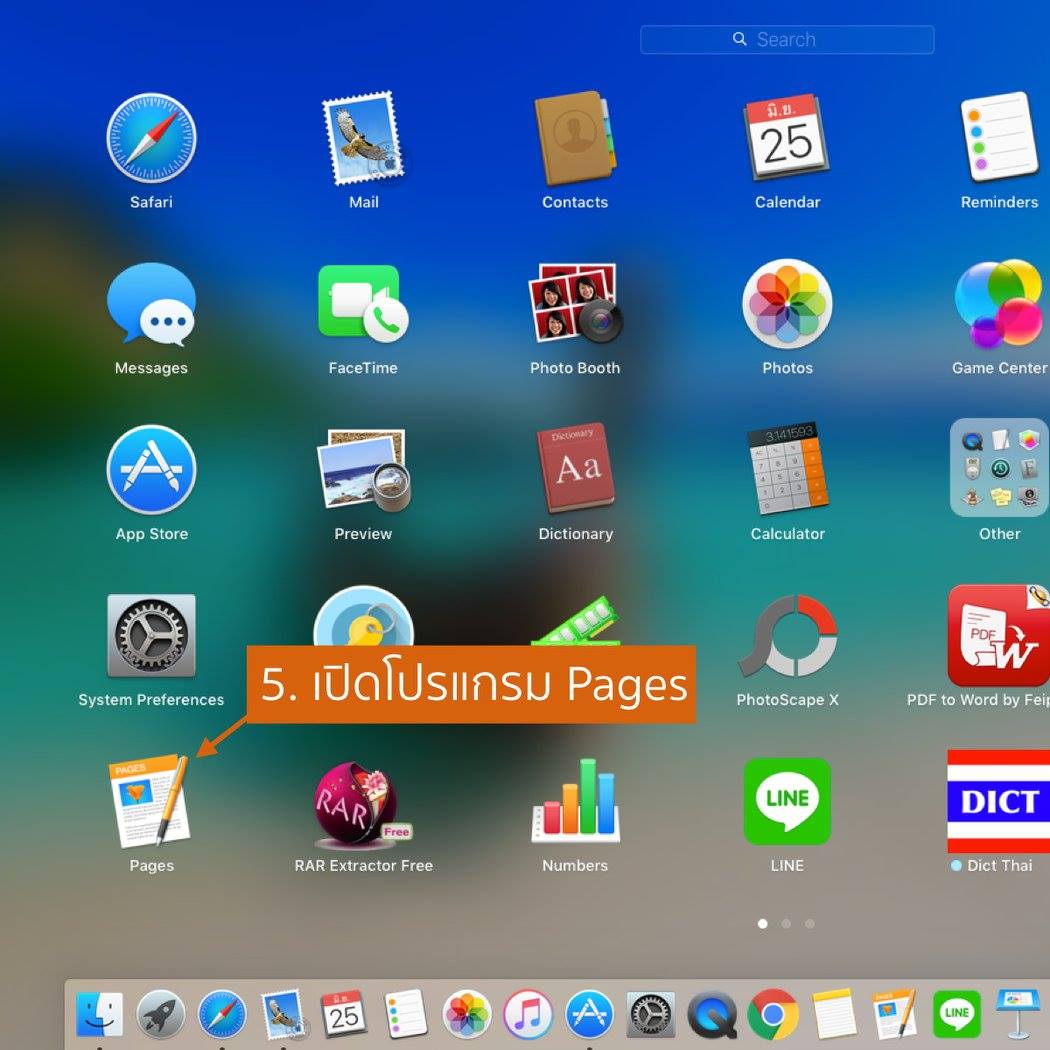The height and width of the screenshot is (1050, 1050).
Task: Open Calendar in the Dock
Action: [344, 1014]
